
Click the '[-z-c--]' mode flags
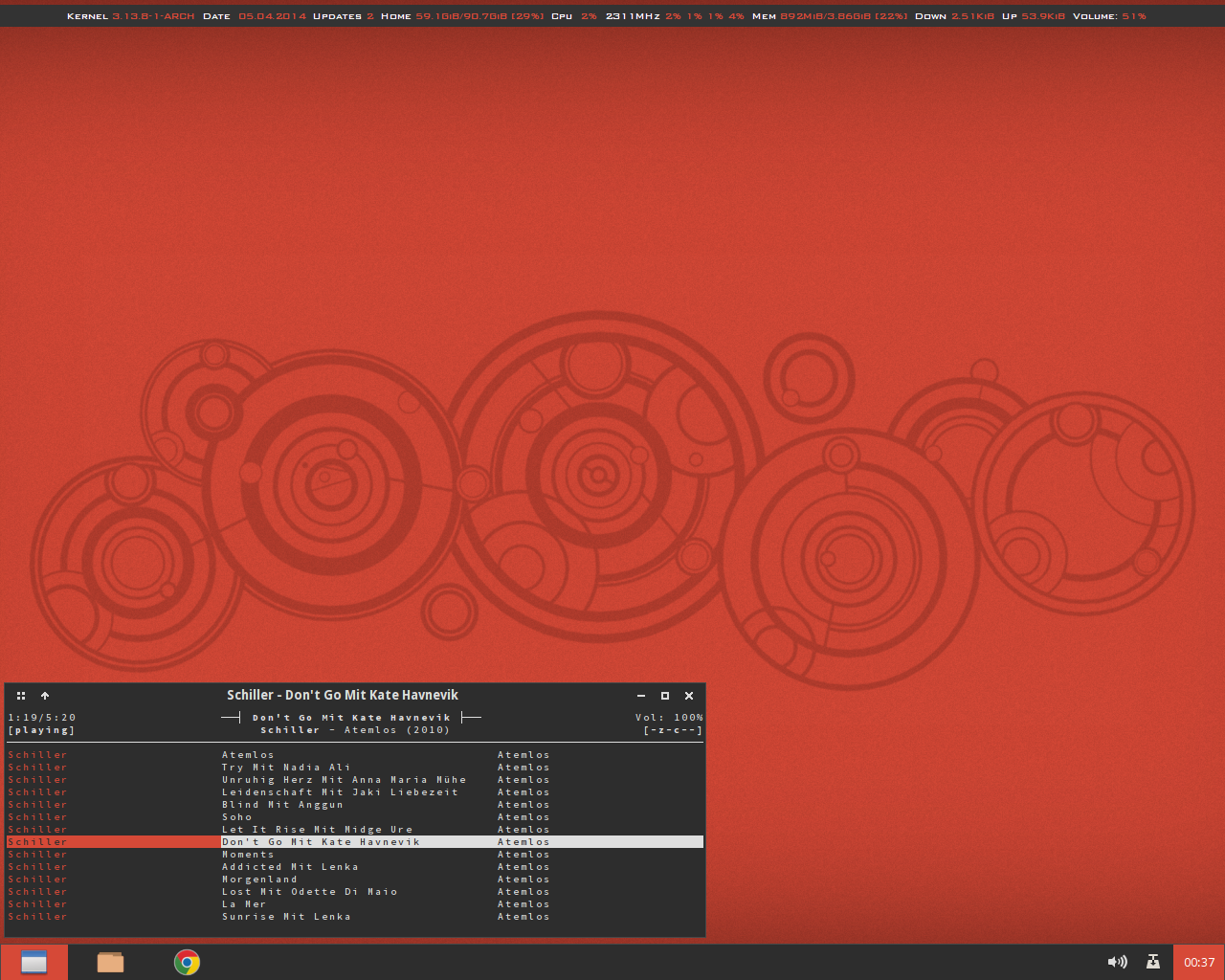673,730
